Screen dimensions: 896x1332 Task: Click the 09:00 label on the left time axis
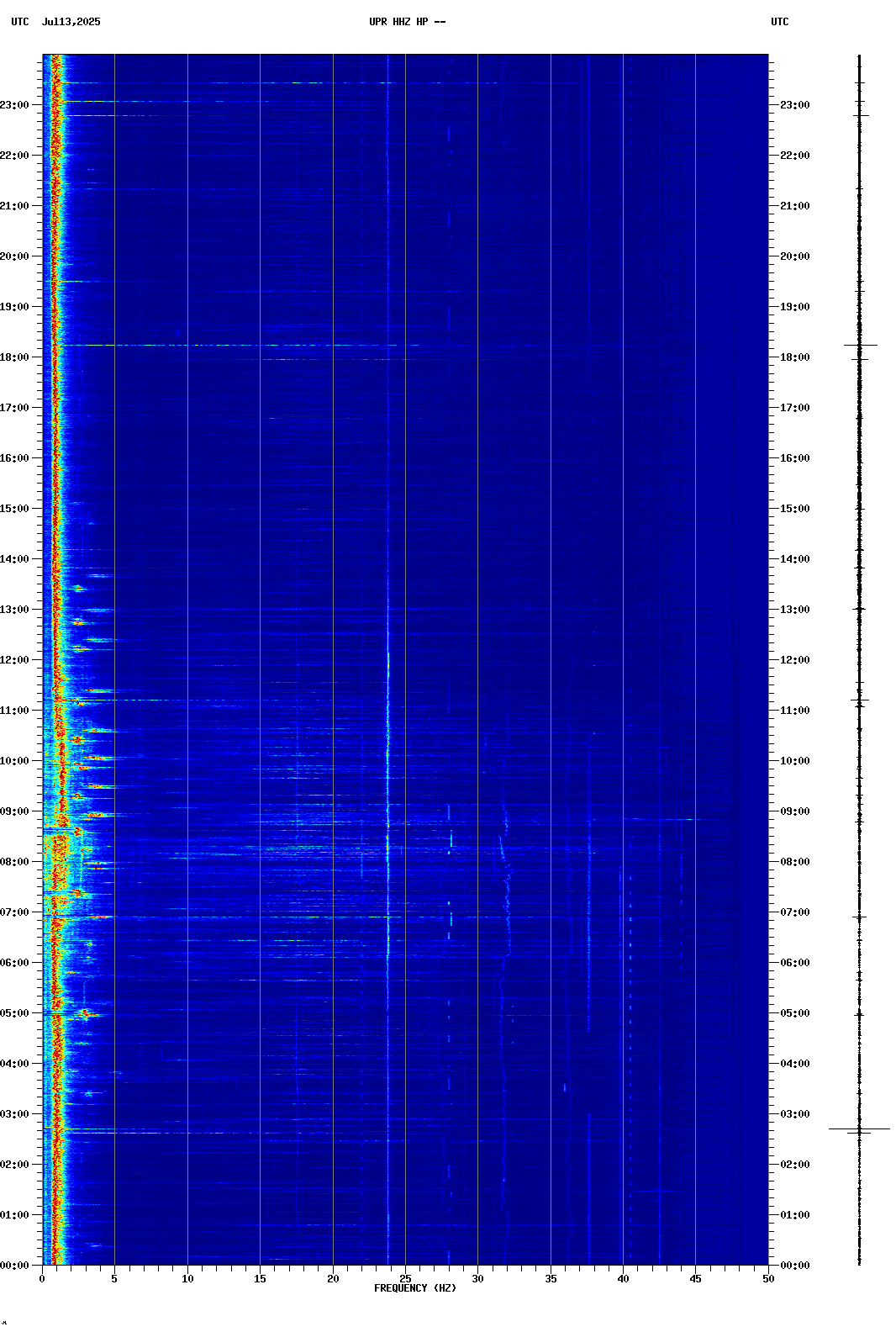coord(15,811)
